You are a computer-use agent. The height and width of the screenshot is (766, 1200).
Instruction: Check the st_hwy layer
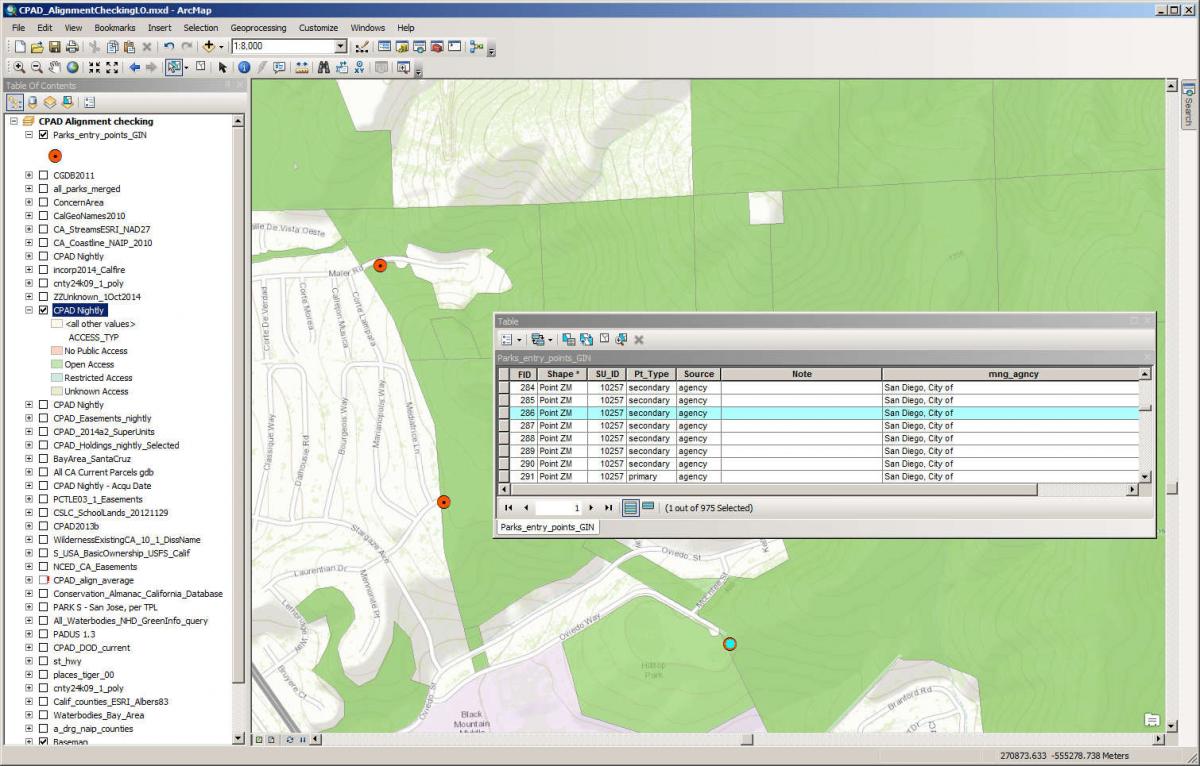(x=43, y=661)
